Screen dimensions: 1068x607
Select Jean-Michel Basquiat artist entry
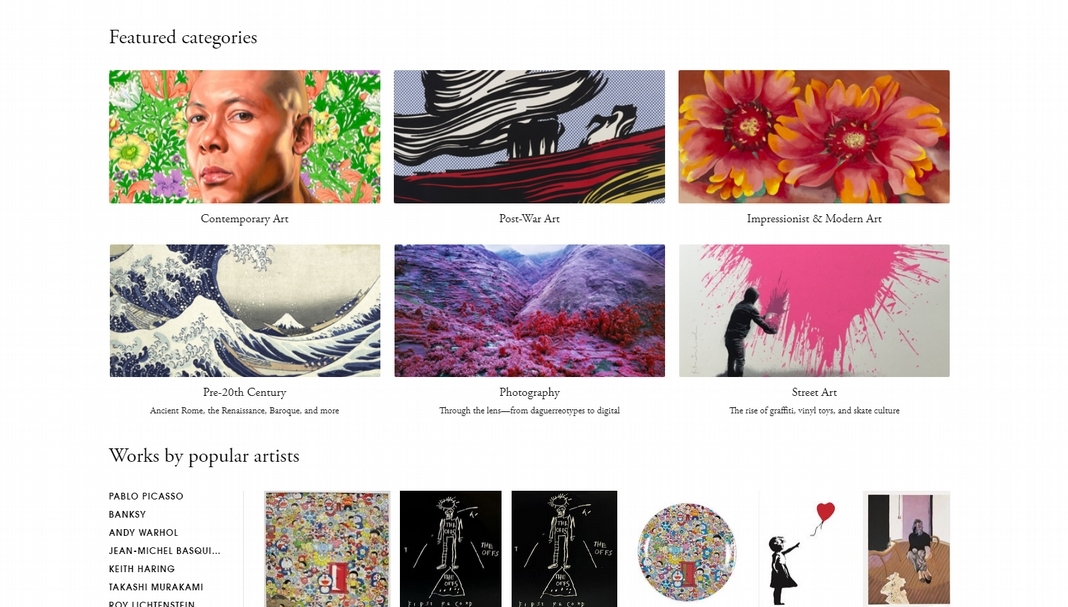click(164, 550)
